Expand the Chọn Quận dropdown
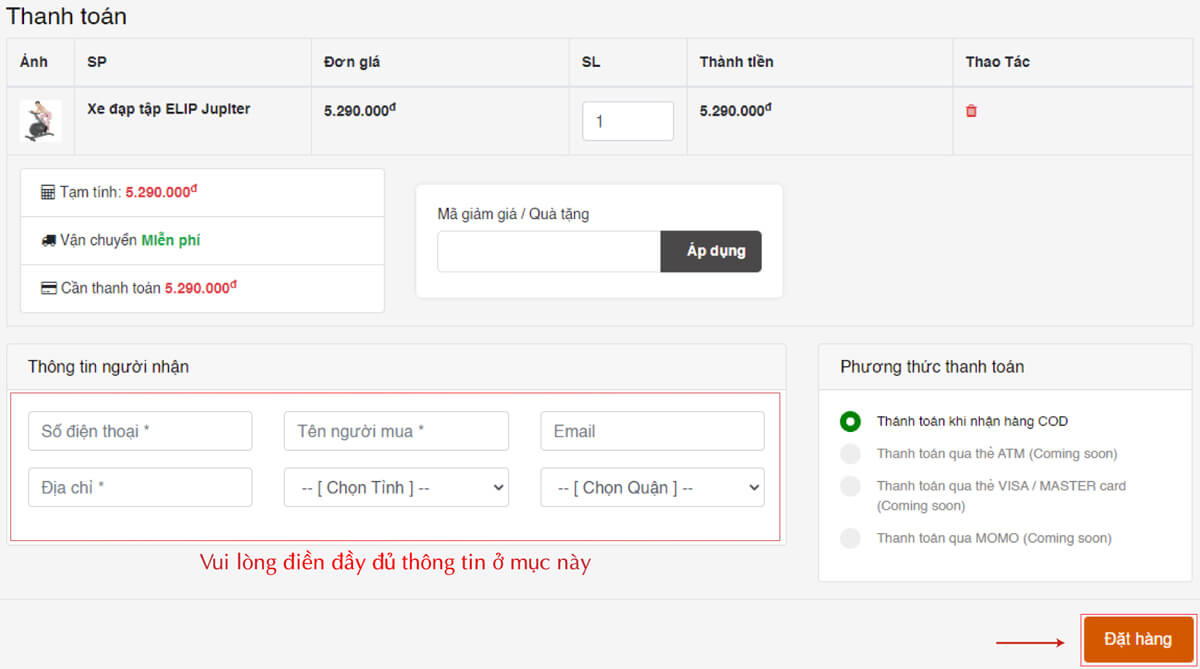 coord(652,488)
